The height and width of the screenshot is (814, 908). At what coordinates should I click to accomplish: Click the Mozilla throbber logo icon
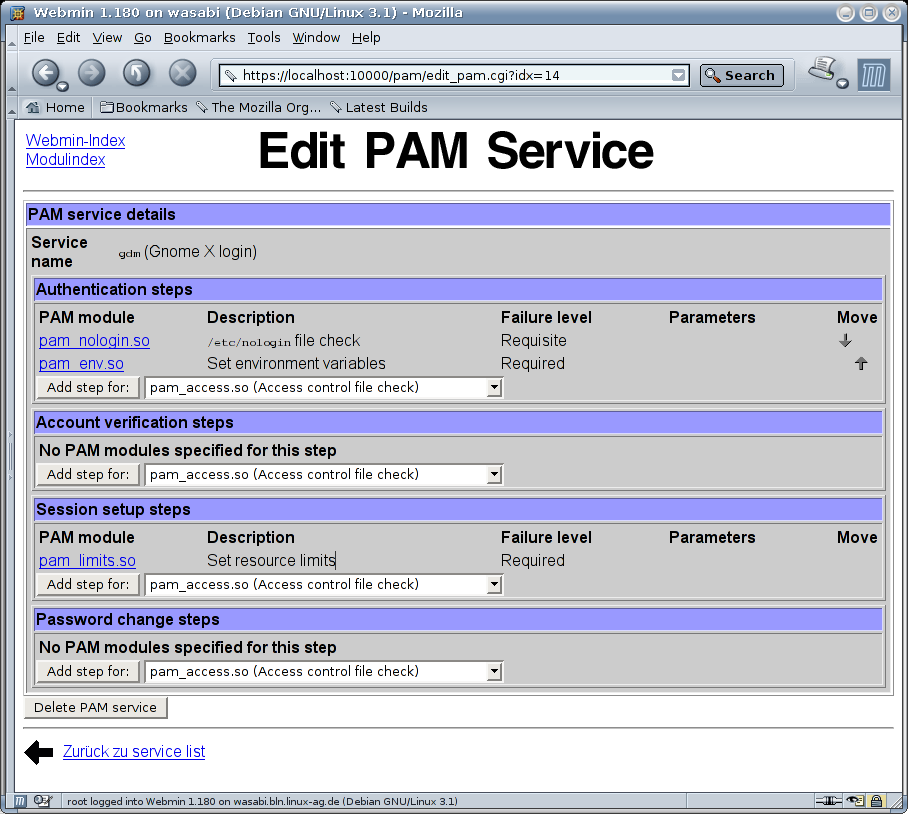tap(874, 75)
